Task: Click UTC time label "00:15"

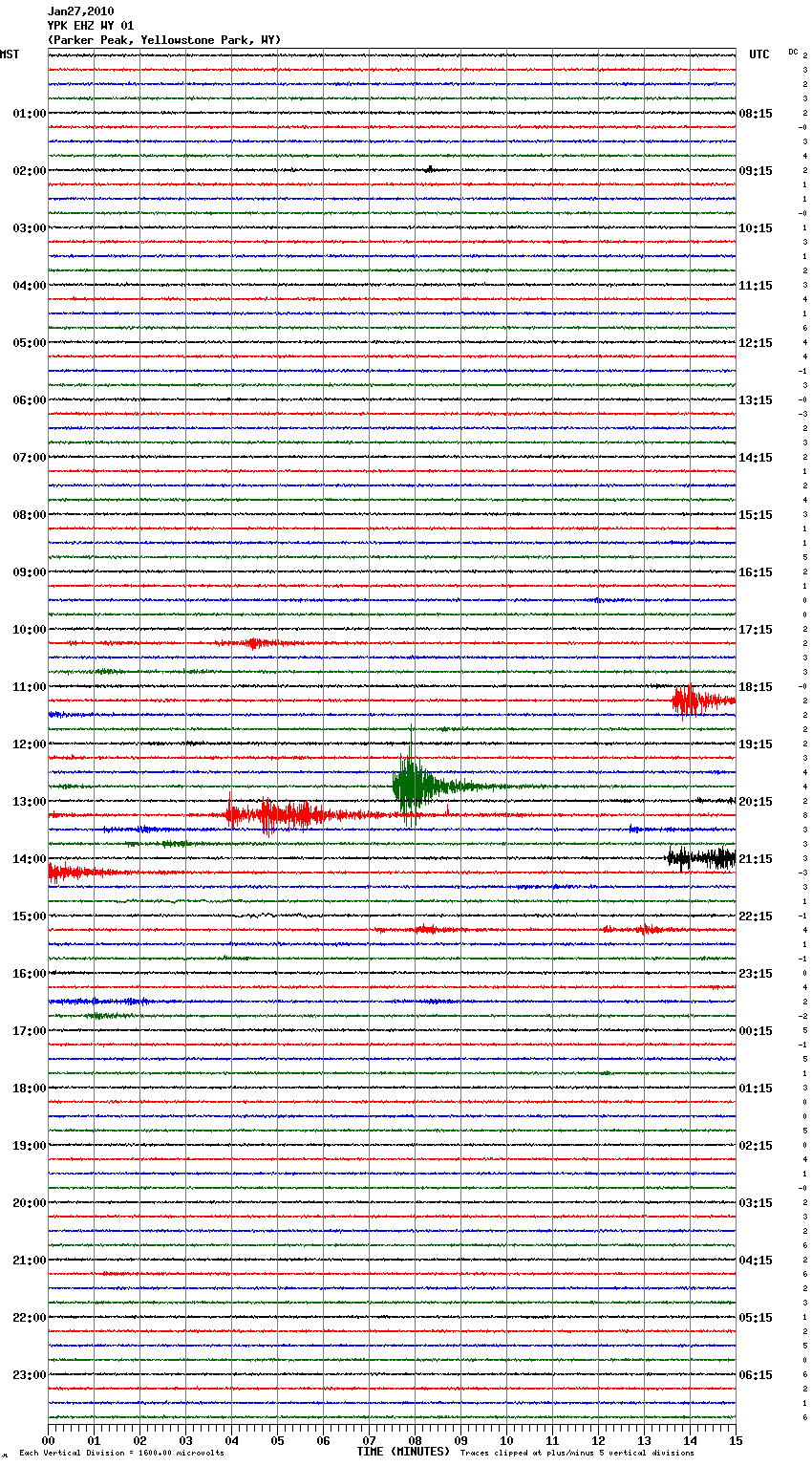Action: click(x=756, y=1031)
